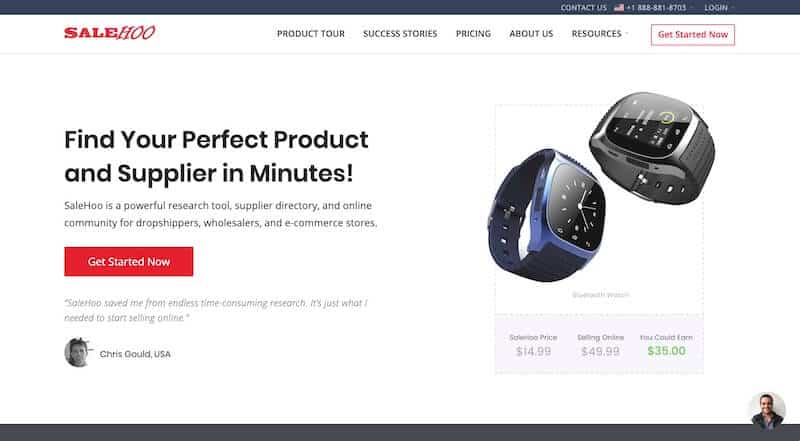Click the US flag icon
Viewport: 800px width, 441px height.
pyautogui.click(x=619, y=8)
